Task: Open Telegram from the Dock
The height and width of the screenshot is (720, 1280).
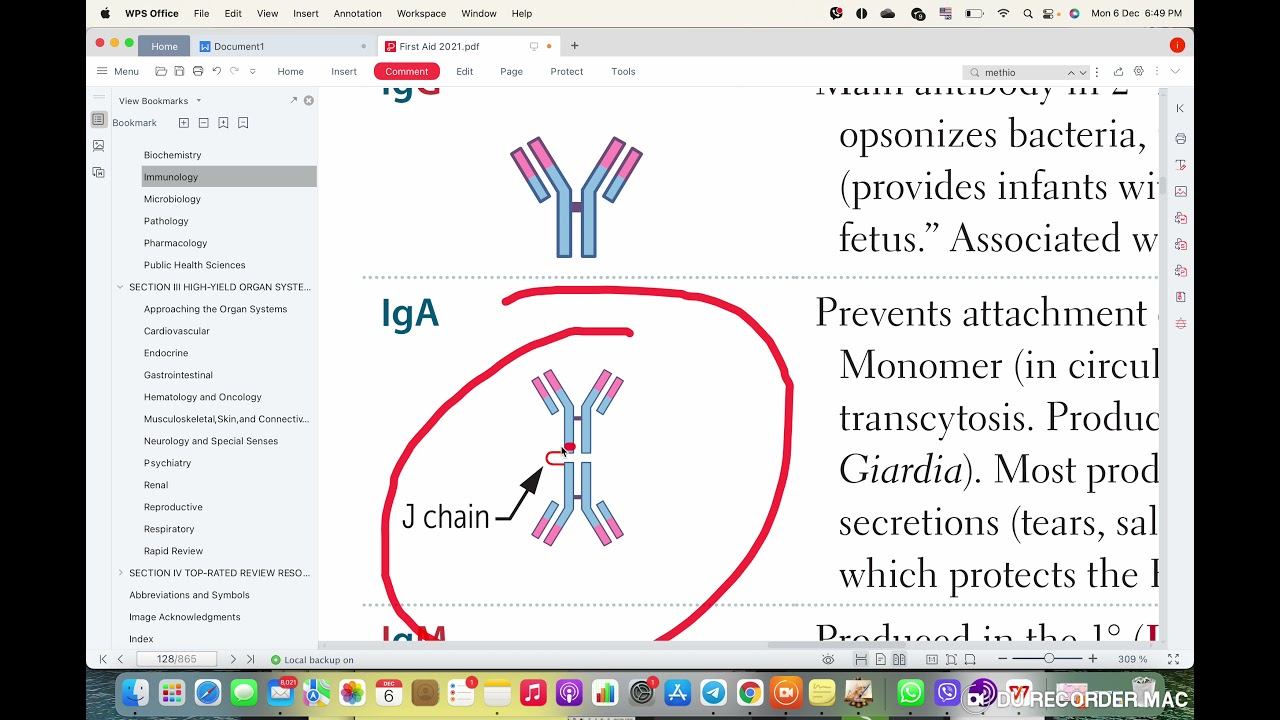Action: click(713, 692)
